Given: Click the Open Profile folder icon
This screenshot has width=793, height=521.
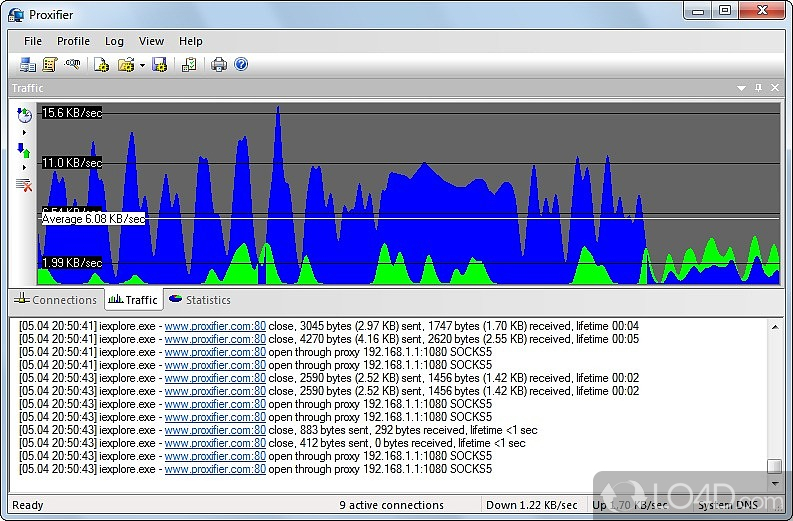Looking at the screenshot, I should (x=126, y=65).
